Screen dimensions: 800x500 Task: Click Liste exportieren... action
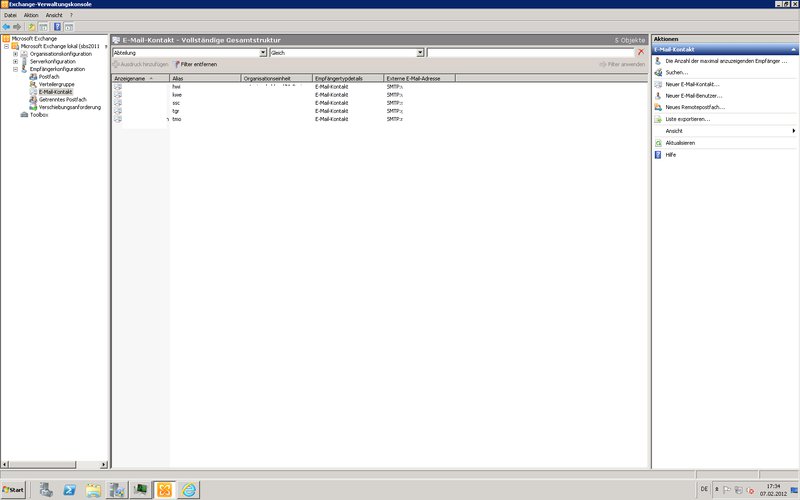[688, 119]
